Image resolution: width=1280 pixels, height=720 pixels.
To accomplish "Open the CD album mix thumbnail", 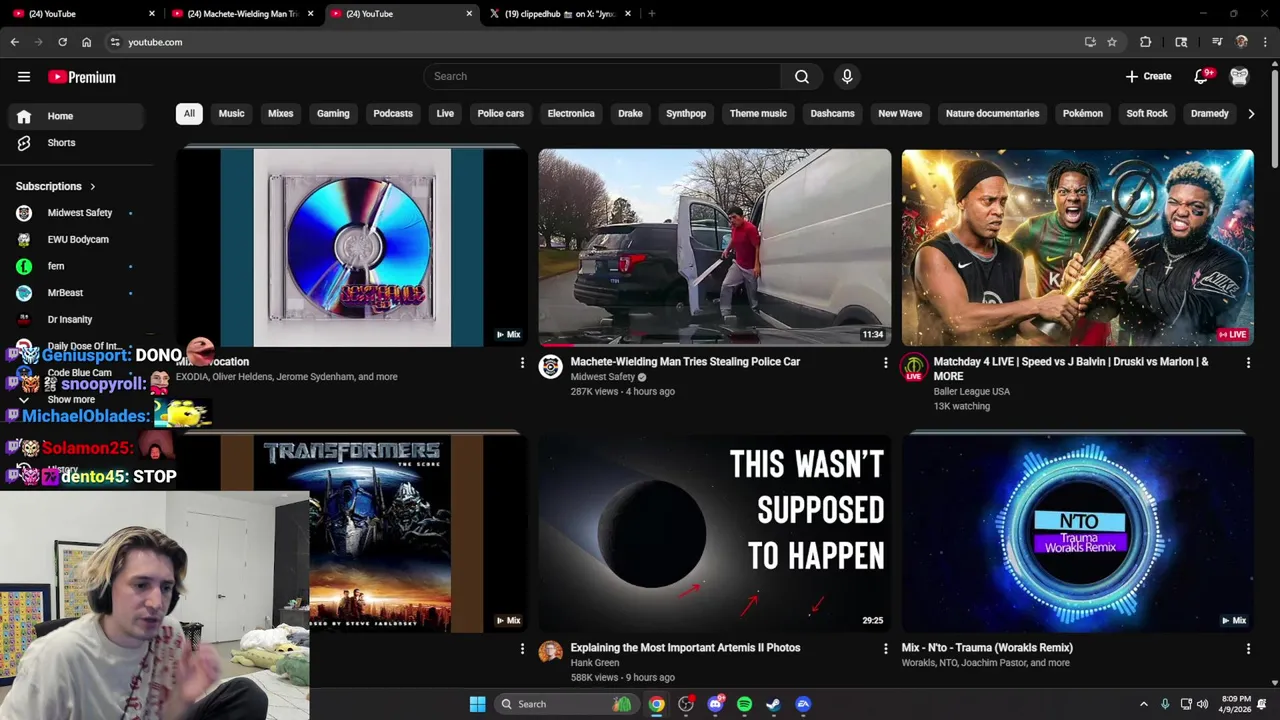I will (351, 247).
